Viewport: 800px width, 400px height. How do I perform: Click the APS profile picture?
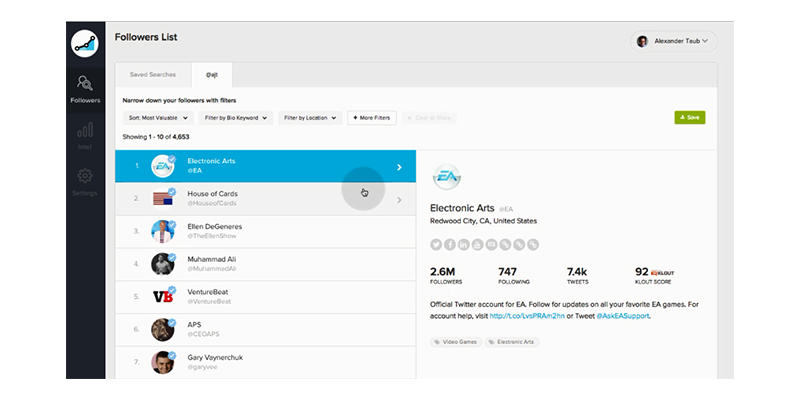pos(163,330)
